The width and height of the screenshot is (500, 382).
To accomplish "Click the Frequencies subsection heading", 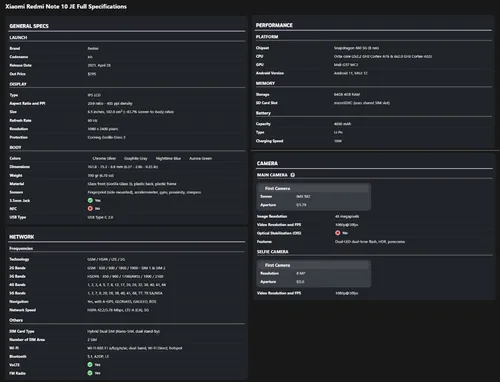I will coord(21,248).
